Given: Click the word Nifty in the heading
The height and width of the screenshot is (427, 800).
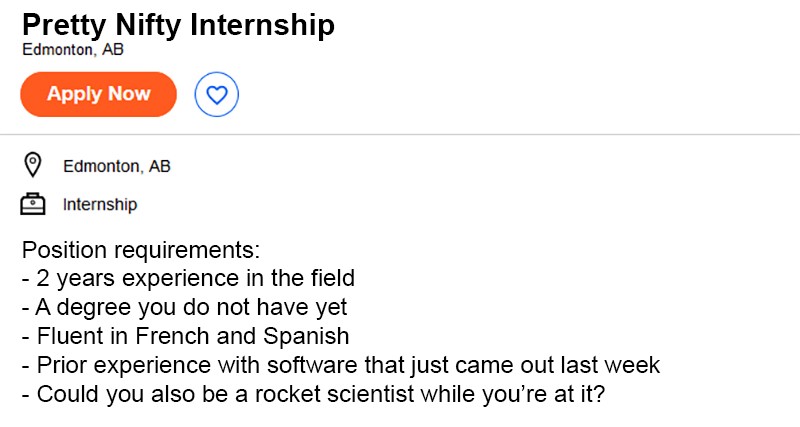Looking at the screenshot, I should [x=148, y=26].
